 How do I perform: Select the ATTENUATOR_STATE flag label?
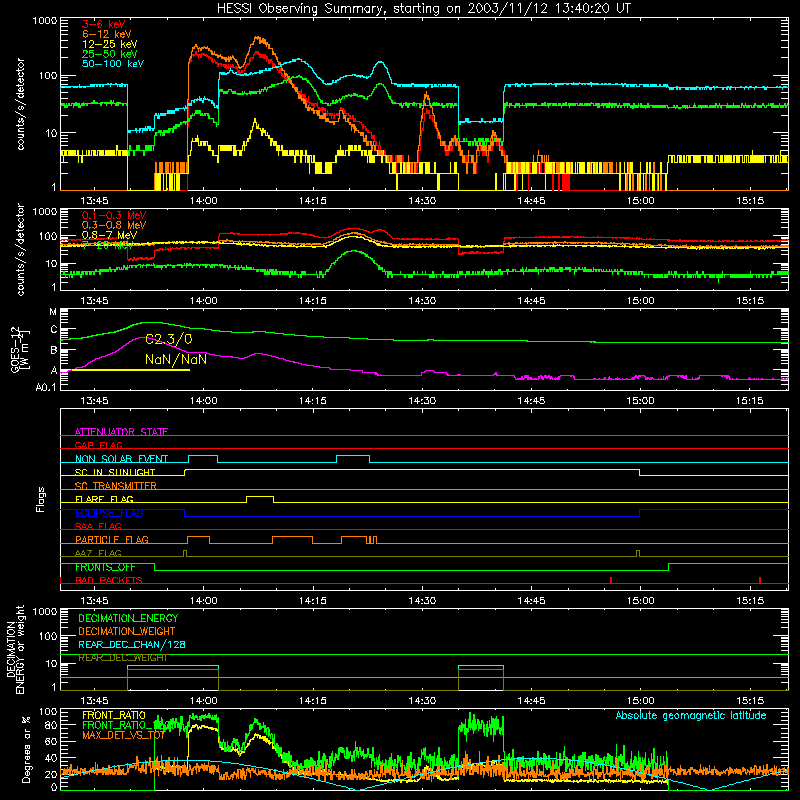[121, 432]
